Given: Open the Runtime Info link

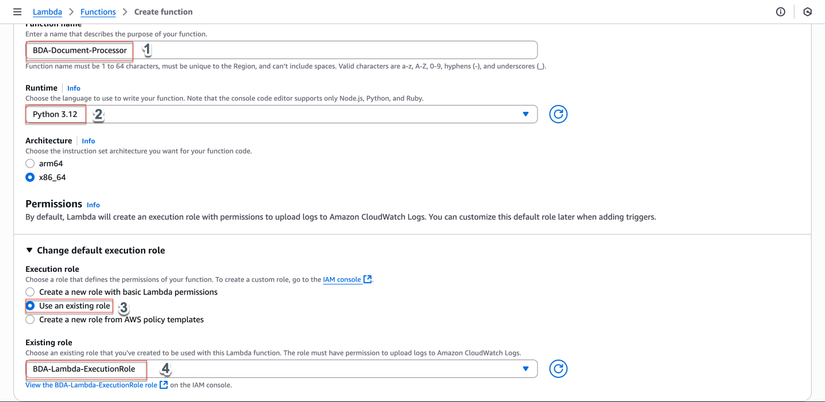Looking at the screenshot, I should 74,88.
